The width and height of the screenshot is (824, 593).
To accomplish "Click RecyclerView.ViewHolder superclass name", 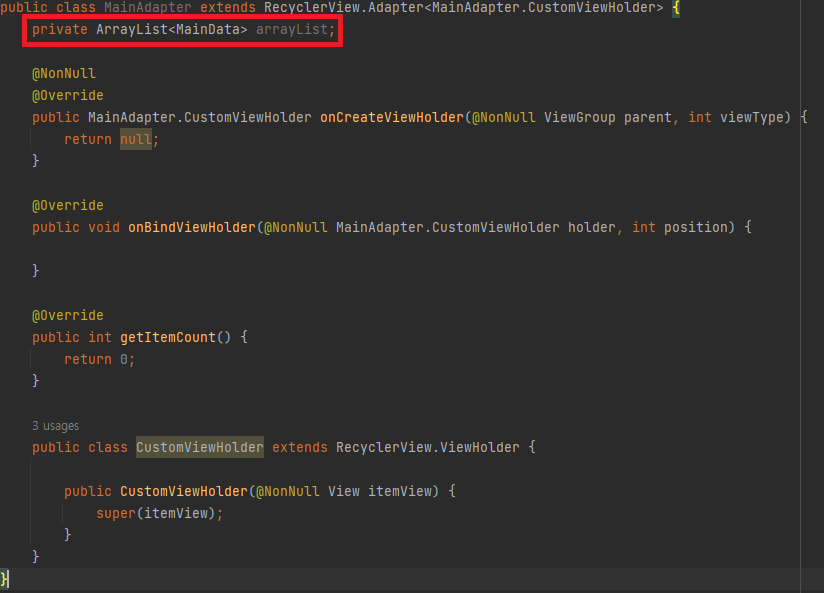I will (x=427, y=447).
